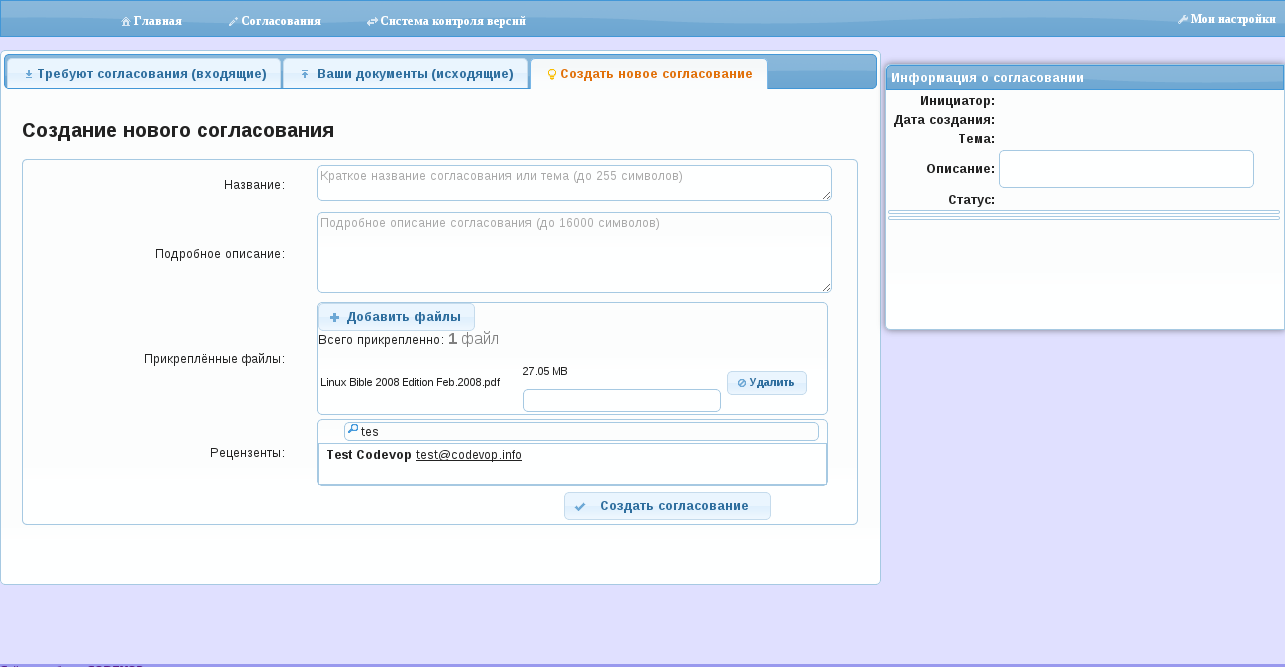Image resolution: width=1285 pixels, height=667 pixels.
Task: Select the Создать новое согласование tab
Action: pos(649,74)
